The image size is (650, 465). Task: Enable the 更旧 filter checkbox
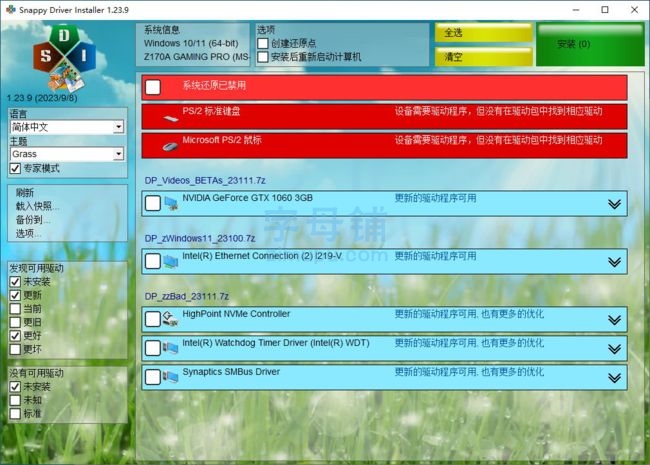pos(15,322)
